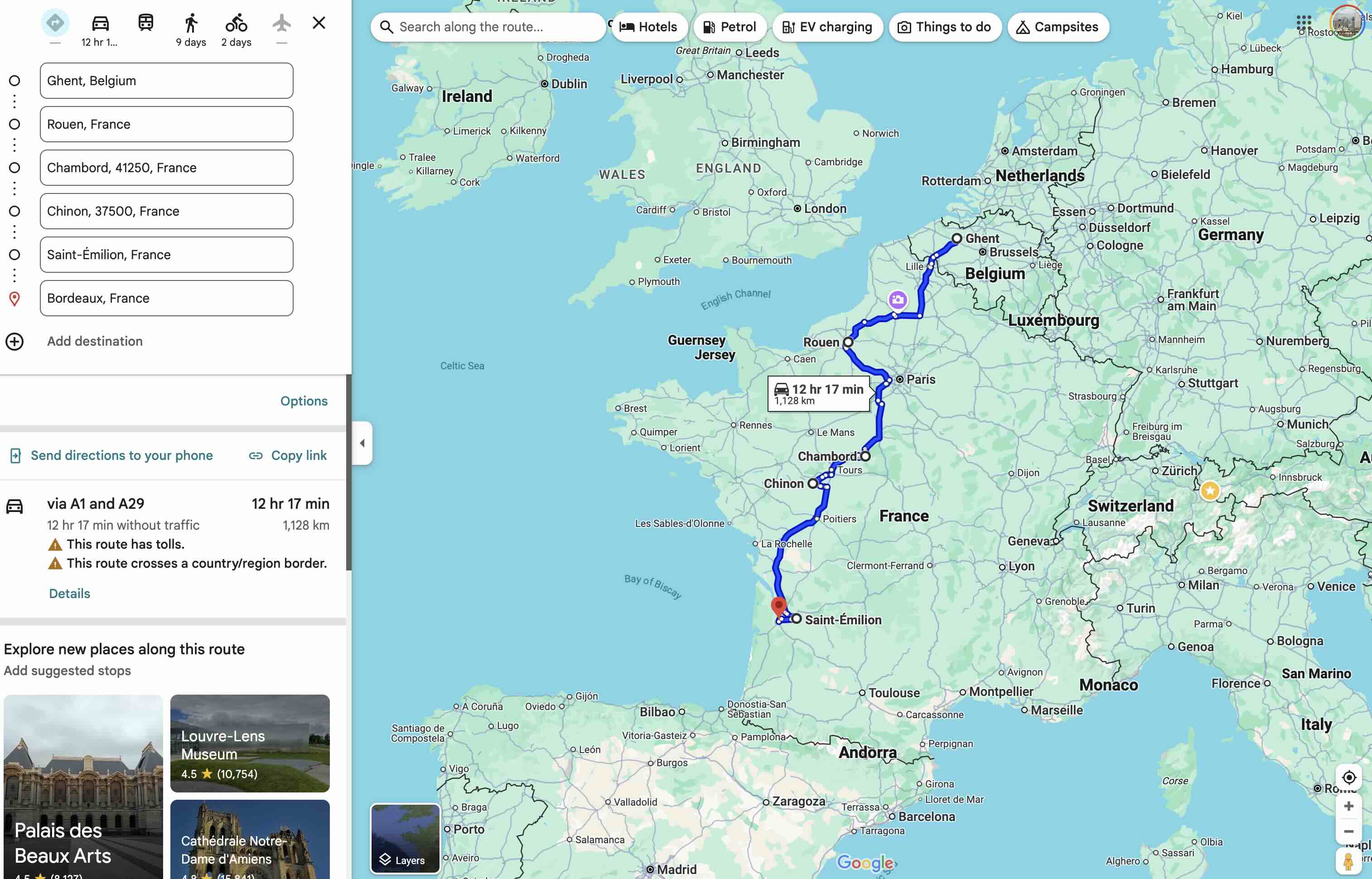This screenshot has width=1372, height=879.
Task: Switch to public transport mode
Action: [145, 24]
